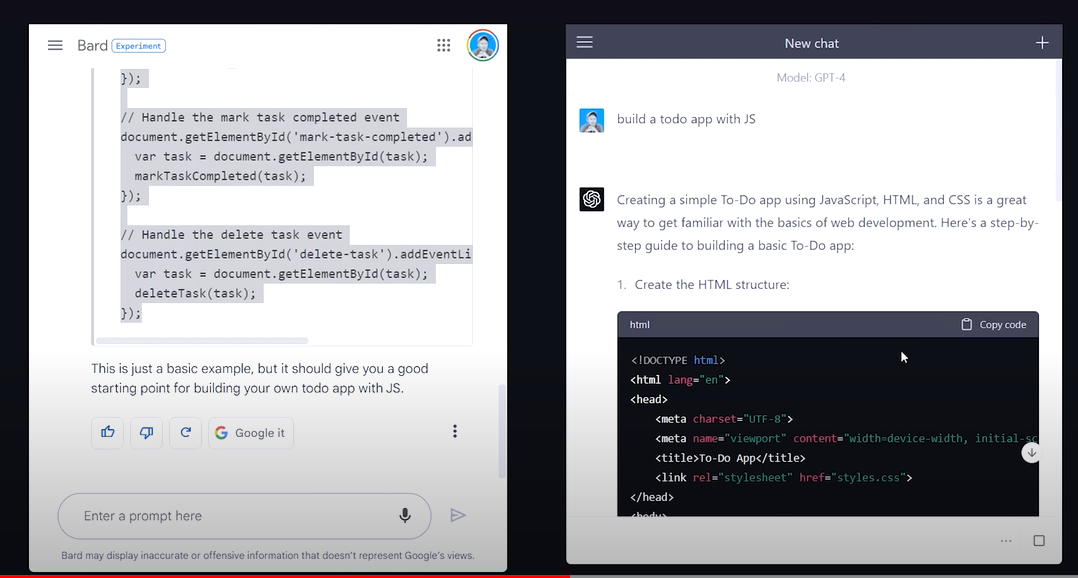Open Bard response more options (three dots)

click(x=454, y=431)
